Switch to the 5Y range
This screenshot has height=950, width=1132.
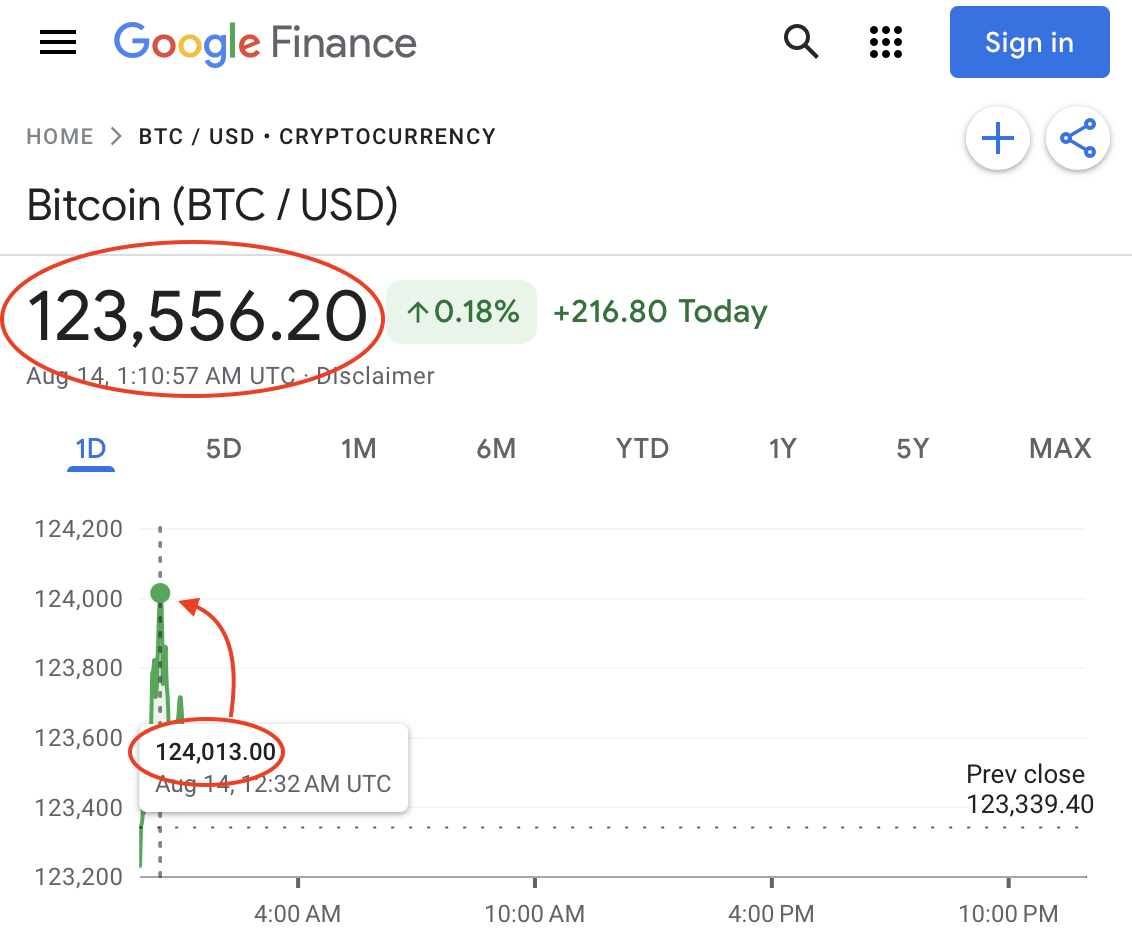[x=912, y=449]
